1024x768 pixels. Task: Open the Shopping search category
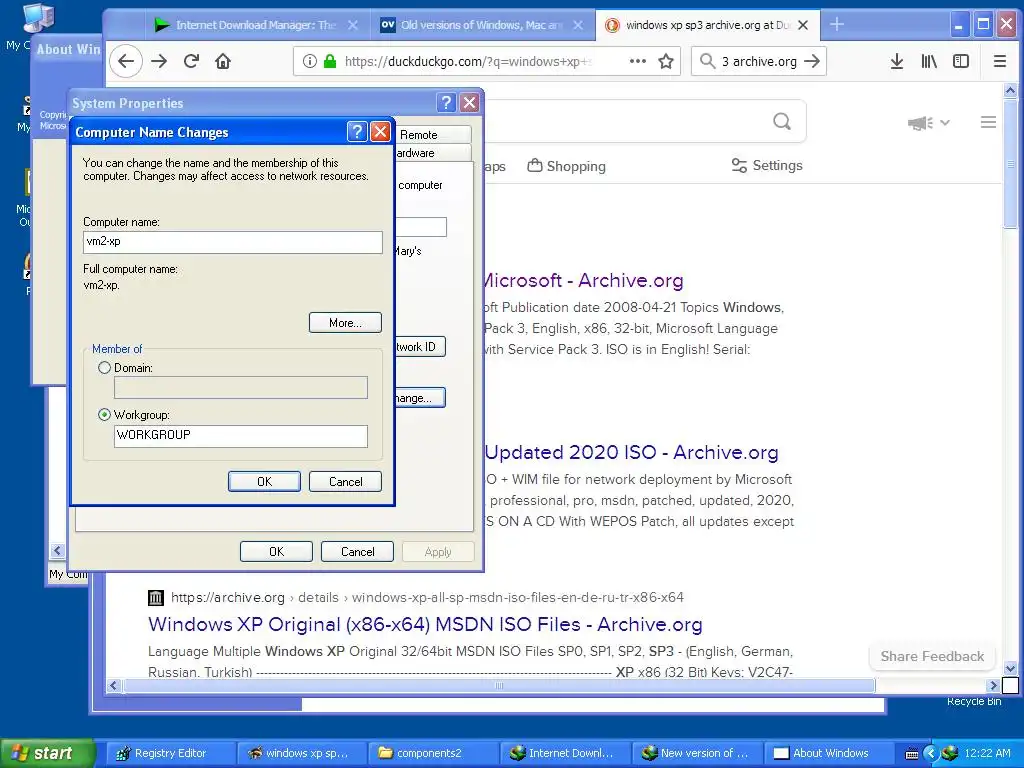coord(567,166)
